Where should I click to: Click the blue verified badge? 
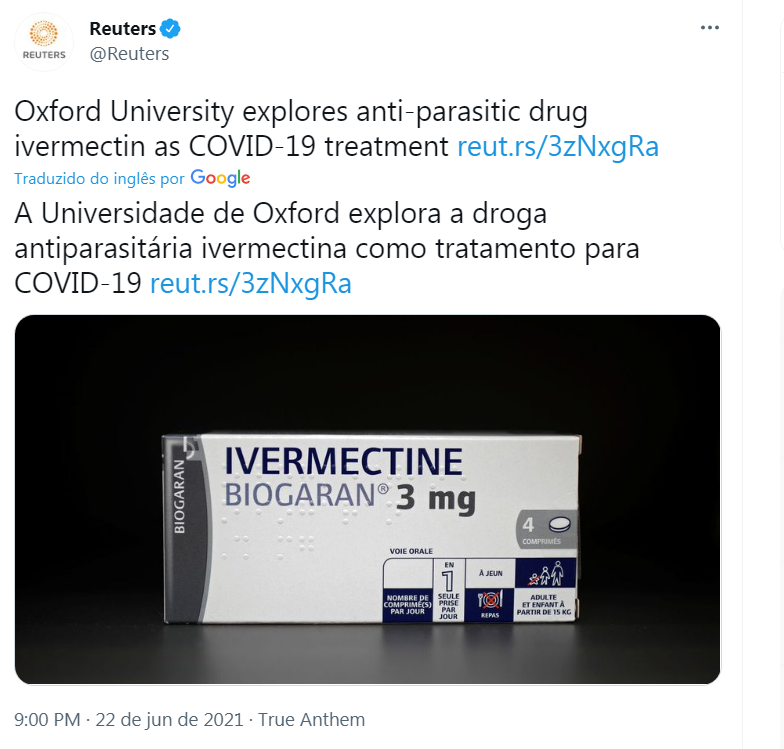(x=170, y=28)
